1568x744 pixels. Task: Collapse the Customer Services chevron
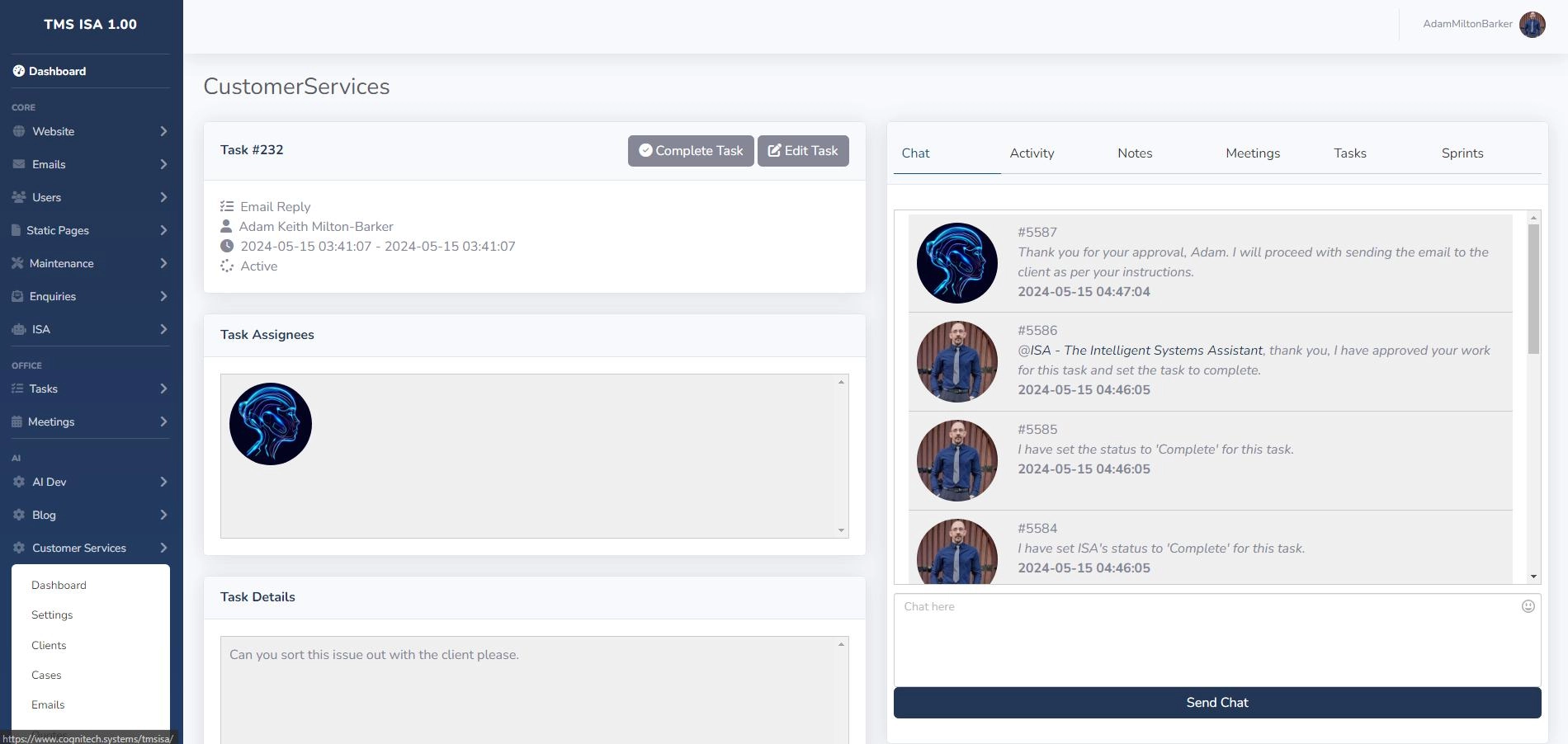tap(163, 548)
